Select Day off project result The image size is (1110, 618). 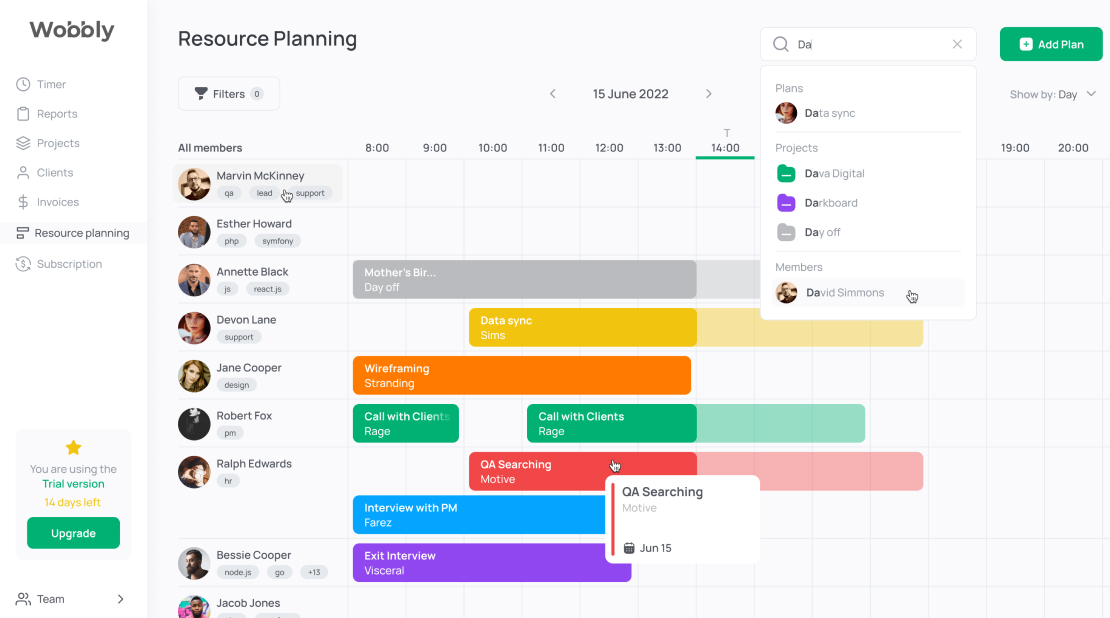pos(868,232)
